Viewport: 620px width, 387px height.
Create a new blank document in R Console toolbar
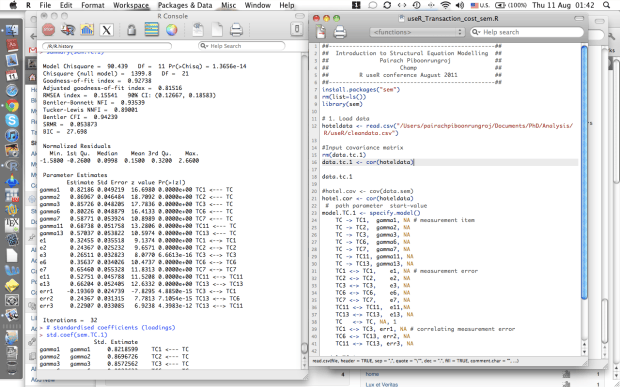[x=217, y=30]
